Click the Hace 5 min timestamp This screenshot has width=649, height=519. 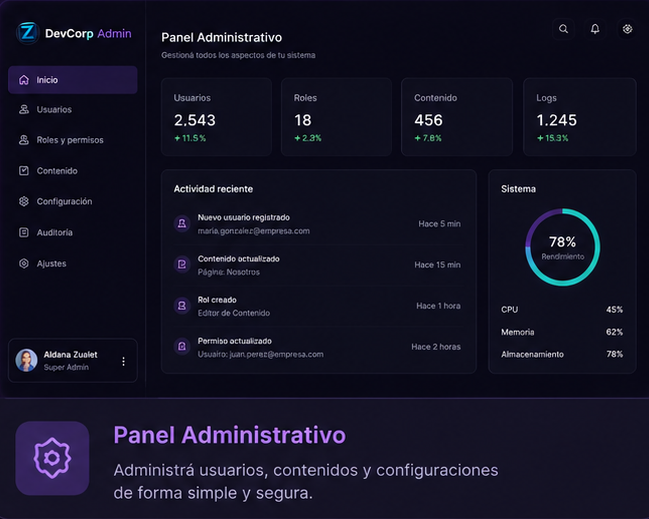pyautogui.click(x=440, y=224)
